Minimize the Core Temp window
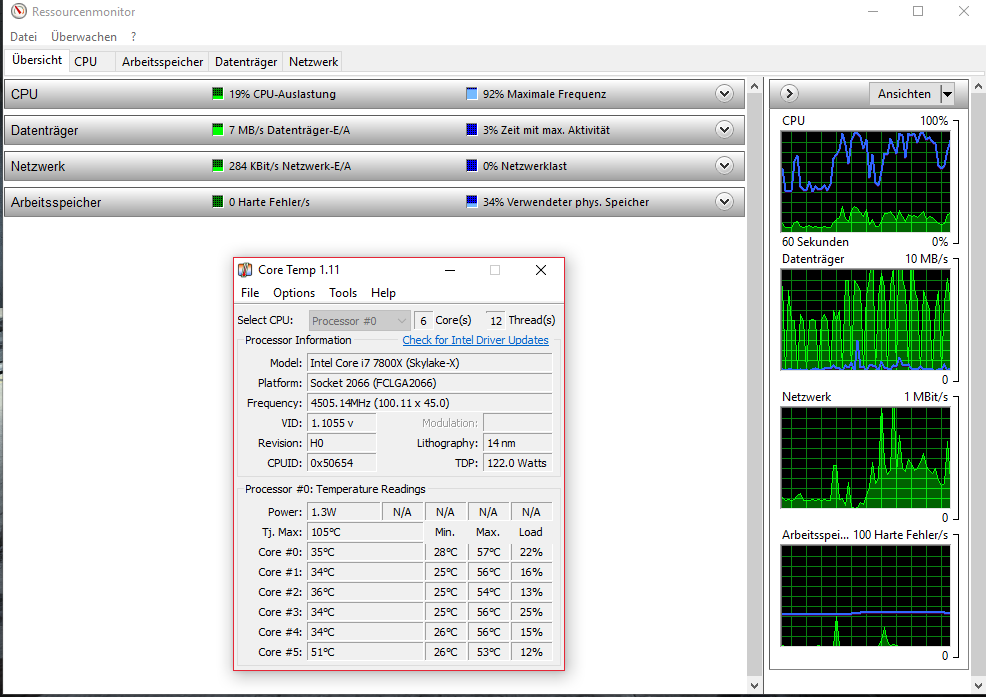The height and width of the screenshot is (697, 986). tap(450, 270)
